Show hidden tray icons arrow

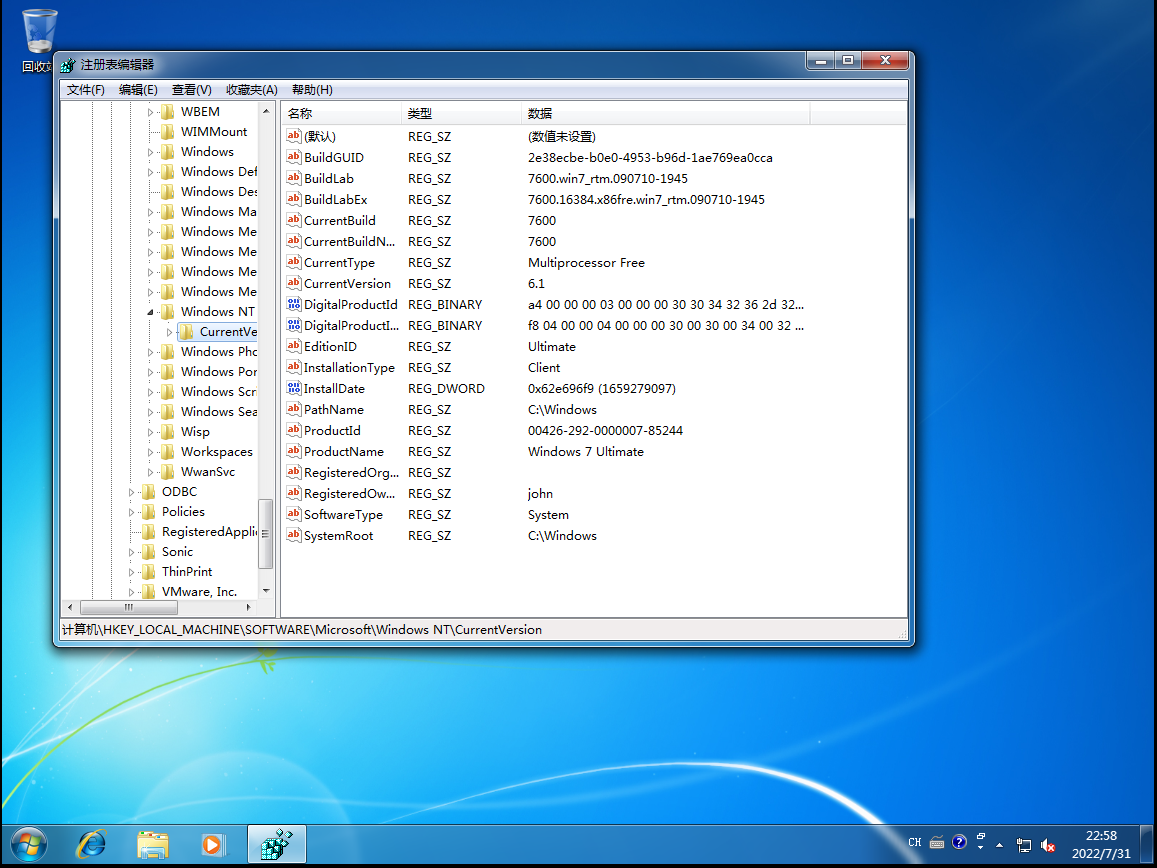point(1000,845)
